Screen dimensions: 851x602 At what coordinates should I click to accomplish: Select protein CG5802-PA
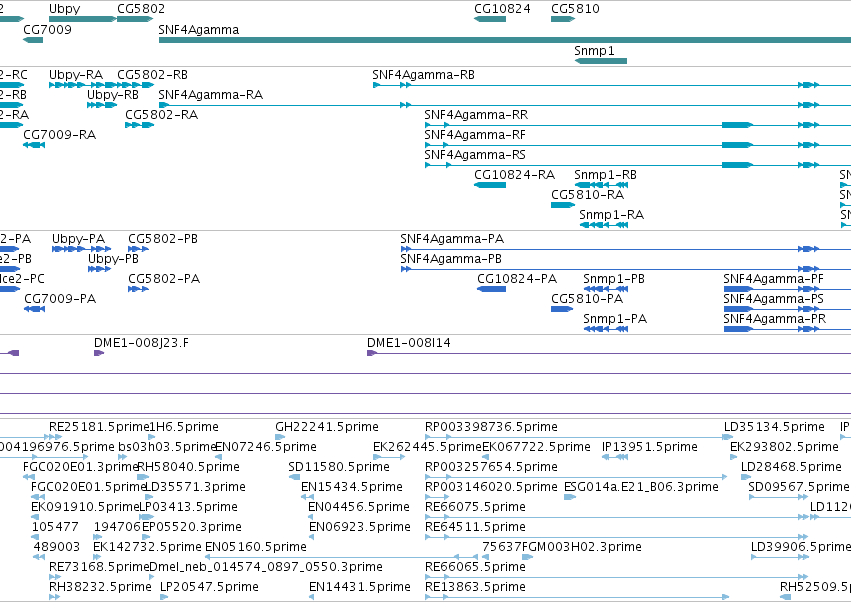(x=138, y=289)
